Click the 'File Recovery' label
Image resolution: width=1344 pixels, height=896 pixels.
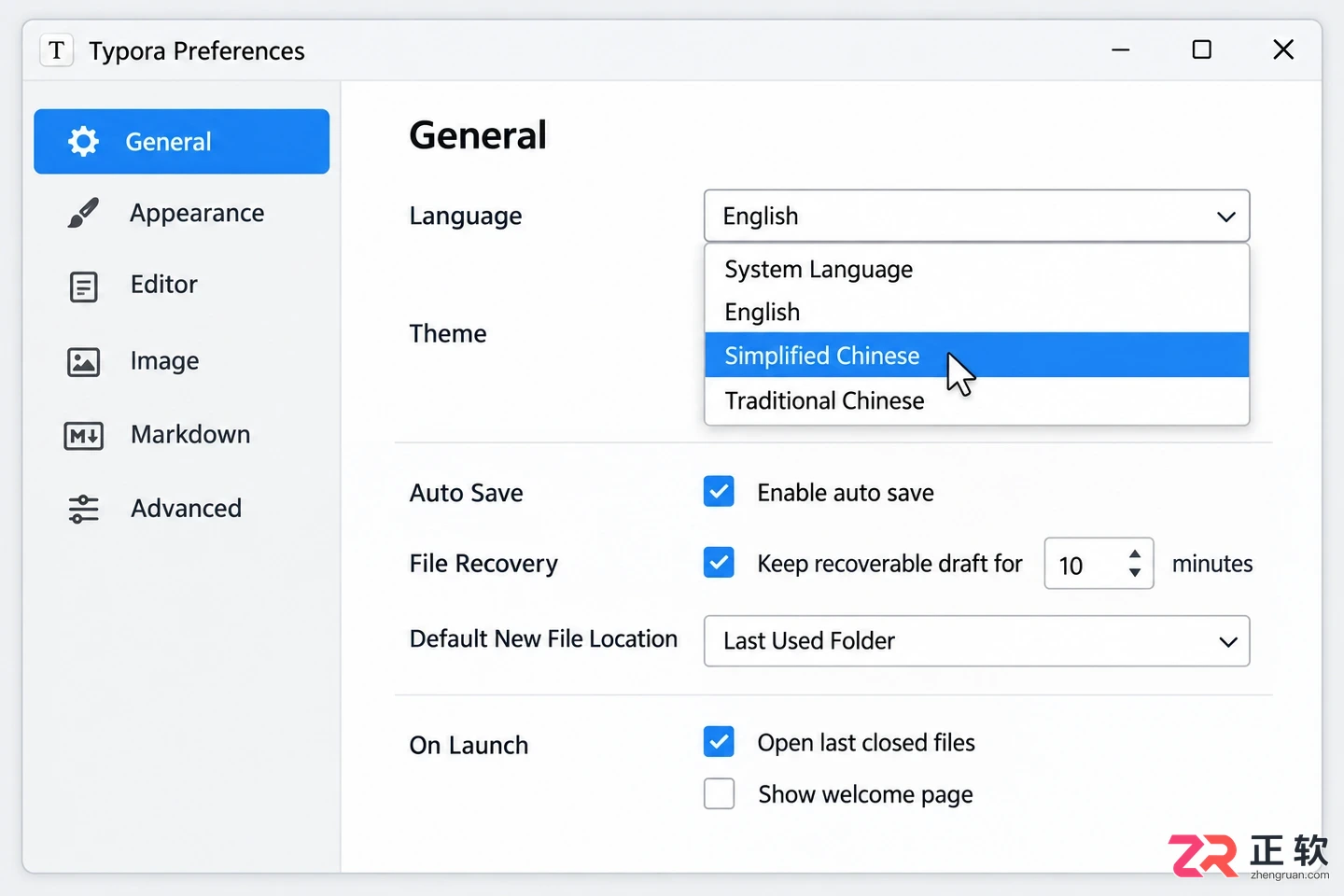pos(483,564)
